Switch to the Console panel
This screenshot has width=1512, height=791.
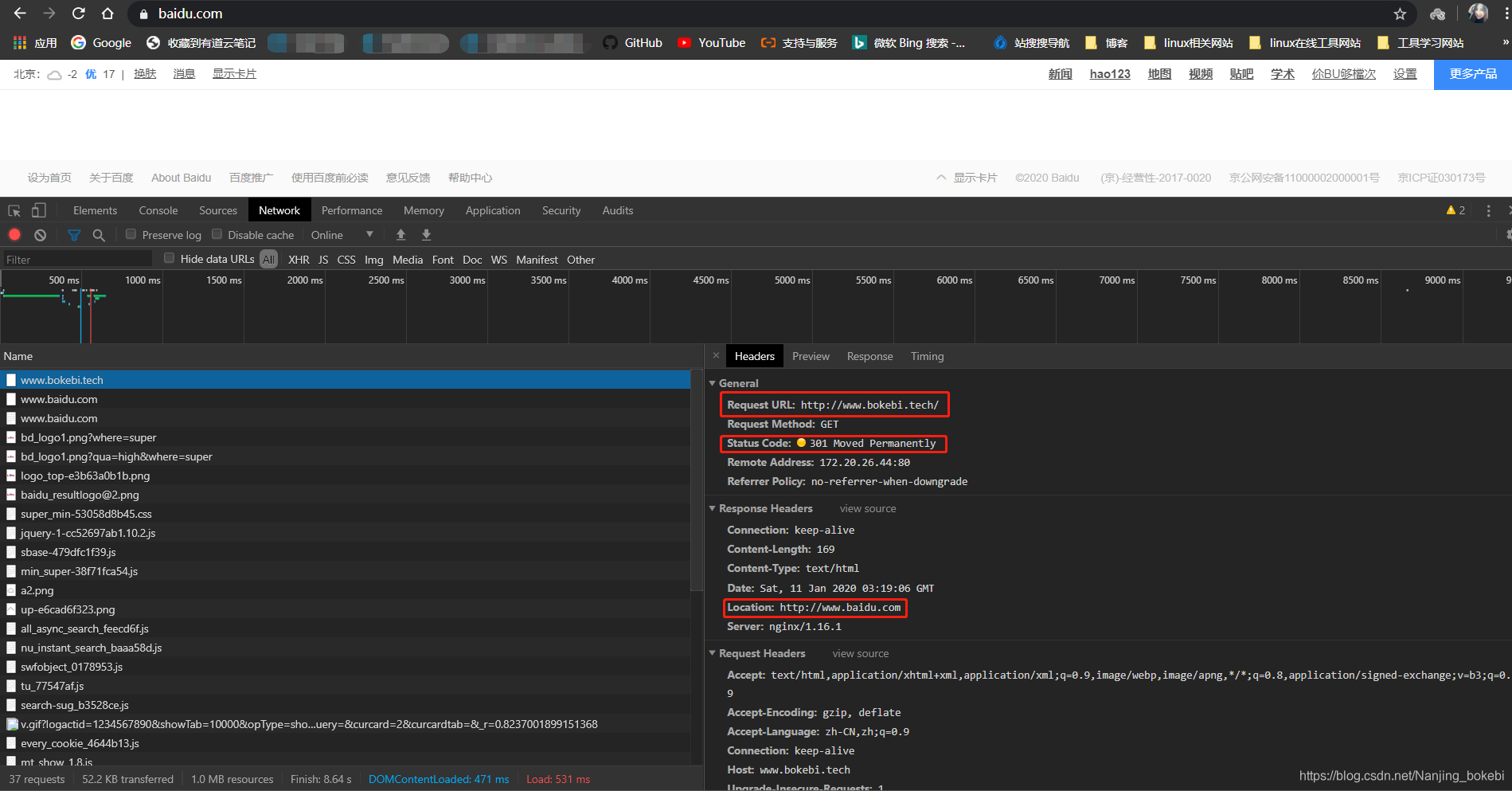point(158,210)
